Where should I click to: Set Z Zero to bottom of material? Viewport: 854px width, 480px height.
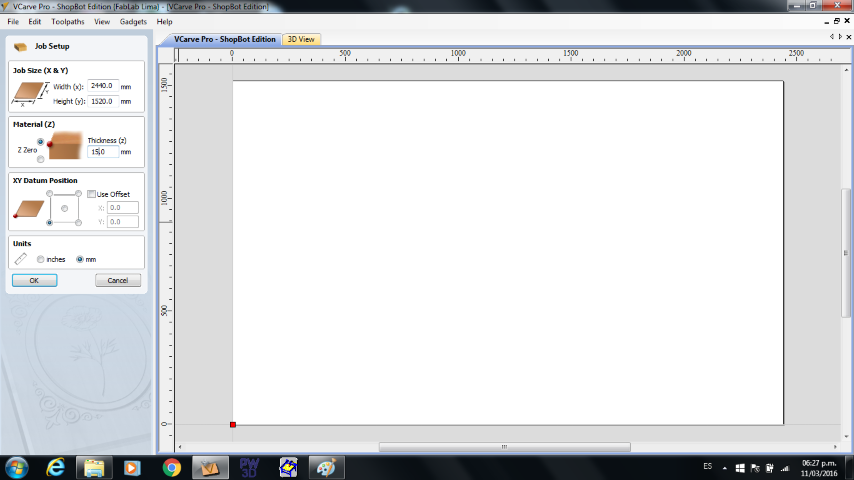point(40,160)
